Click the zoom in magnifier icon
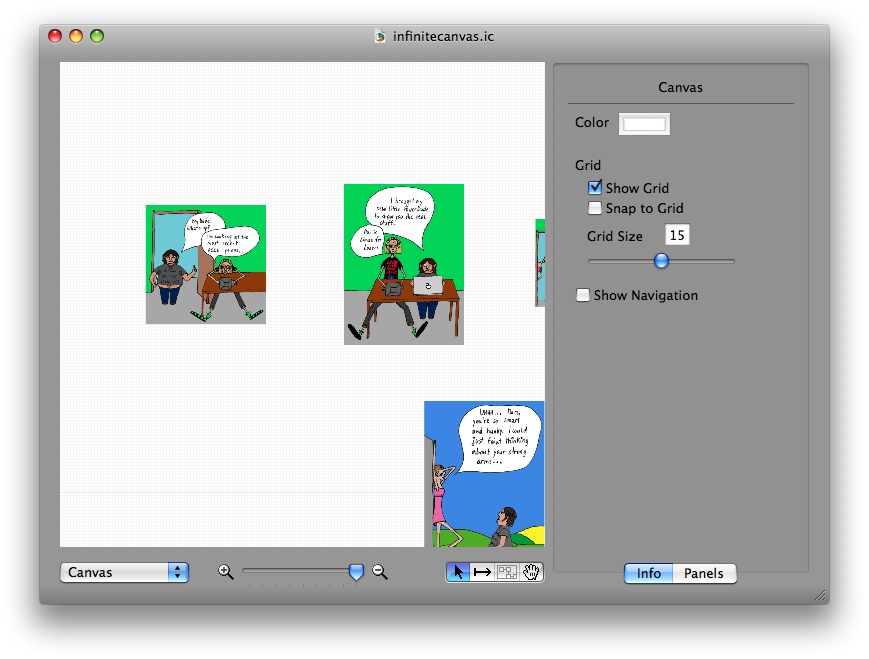The height and width of the screenshot is (659, 869). (226, 571)
